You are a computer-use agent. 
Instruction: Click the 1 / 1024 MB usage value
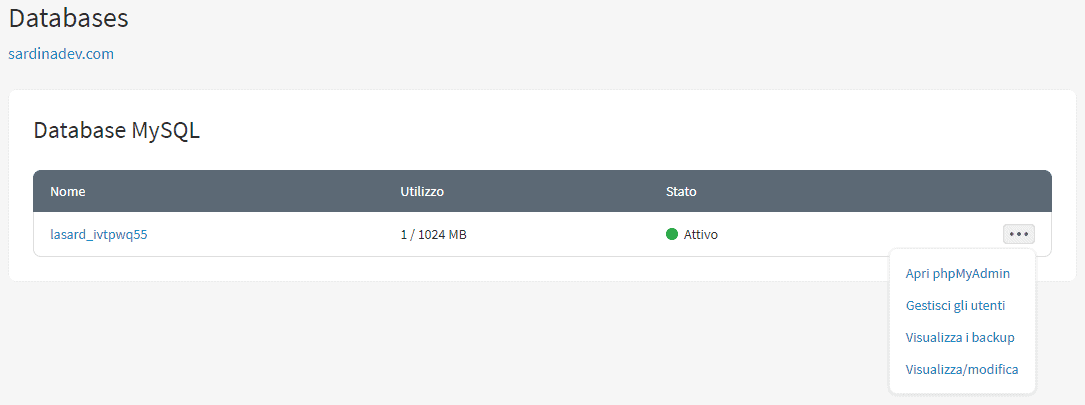coord(433,235)
